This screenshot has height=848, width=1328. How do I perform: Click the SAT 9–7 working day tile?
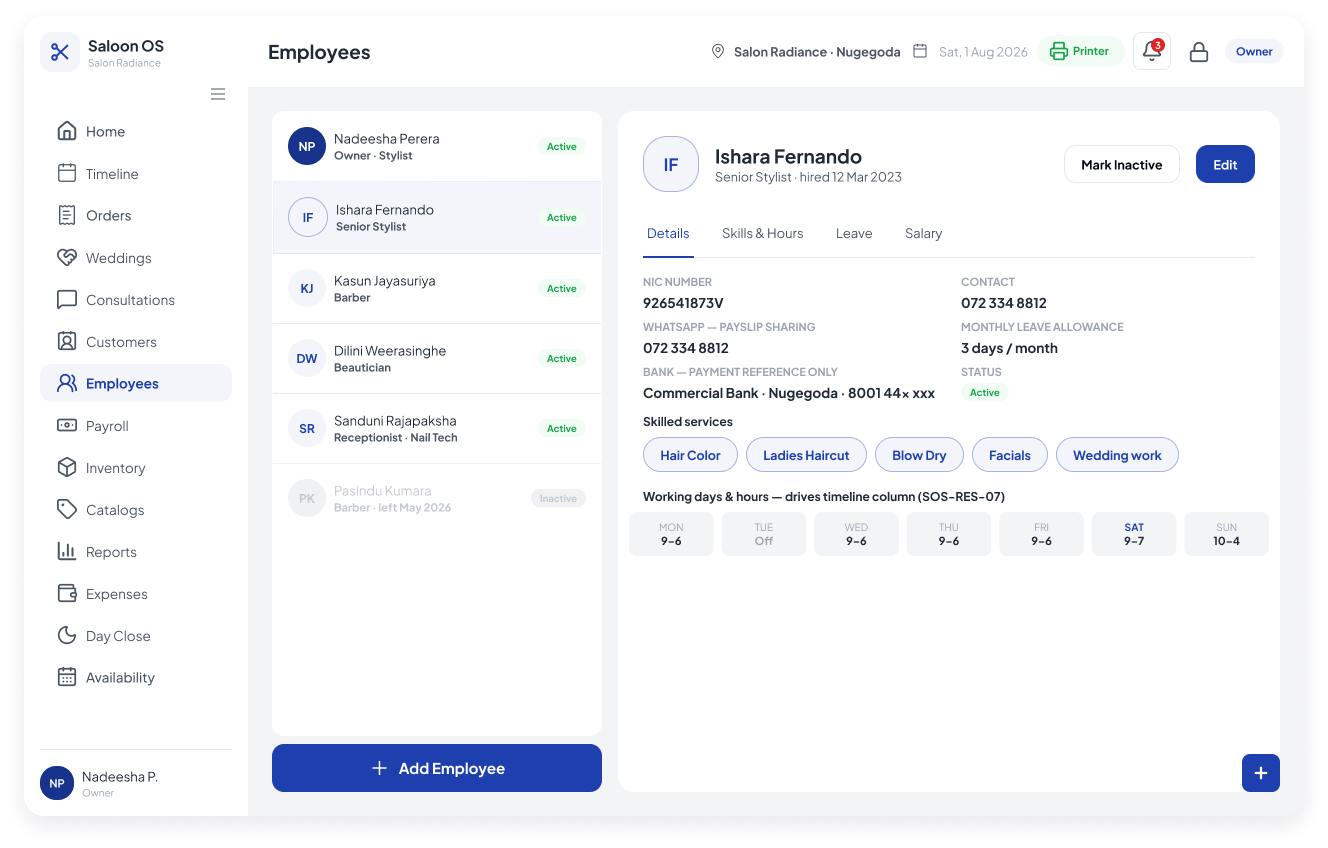coord(1134,534)
